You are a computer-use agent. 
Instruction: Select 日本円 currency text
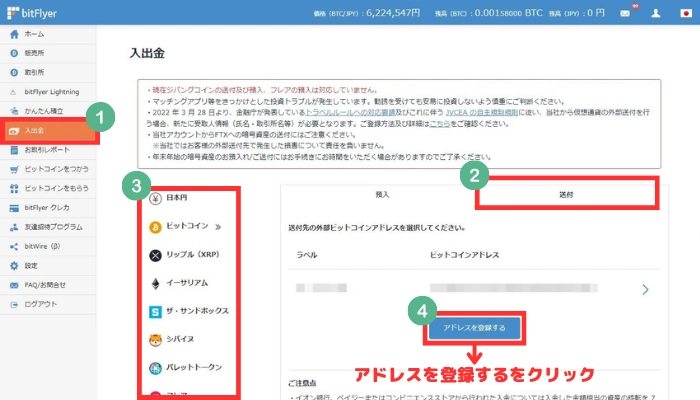(176, 197)
